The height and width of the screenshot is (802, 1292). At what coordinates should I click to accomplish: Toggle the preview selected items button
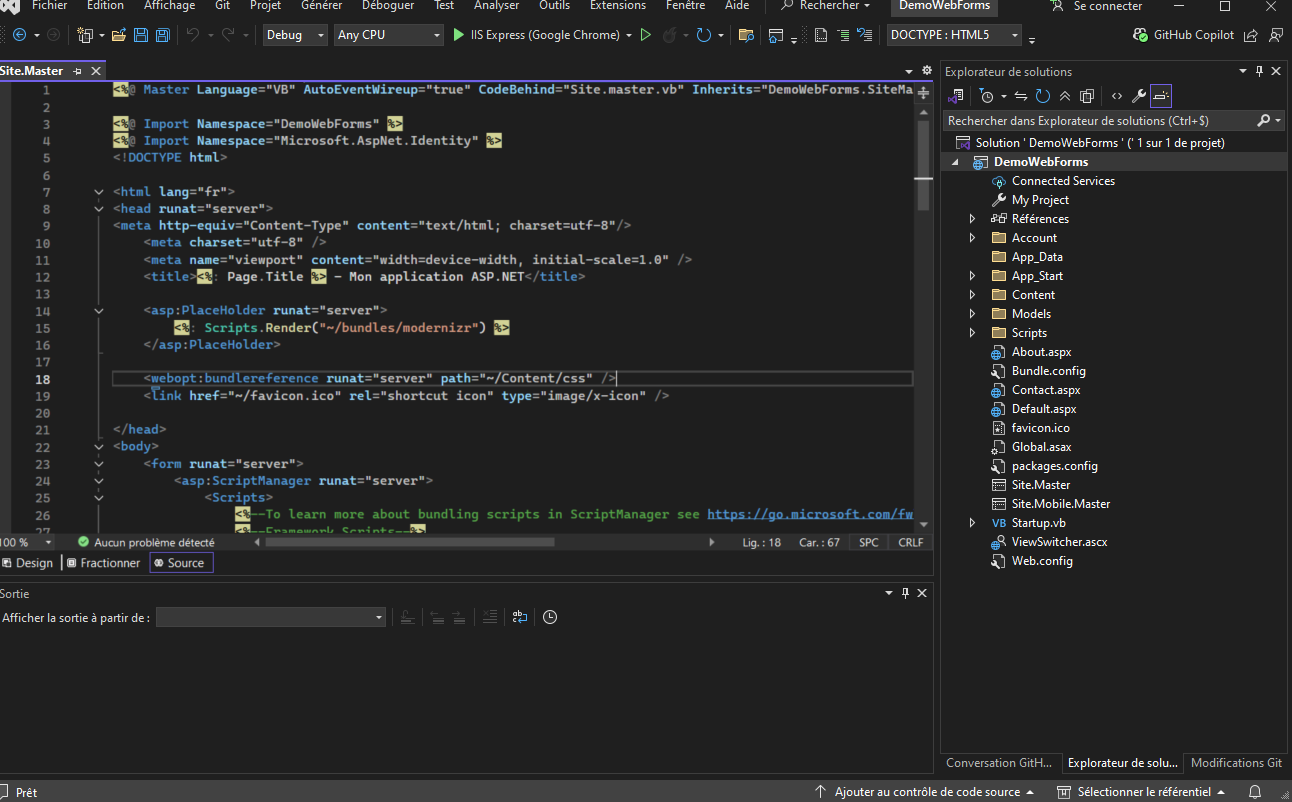1160,96
